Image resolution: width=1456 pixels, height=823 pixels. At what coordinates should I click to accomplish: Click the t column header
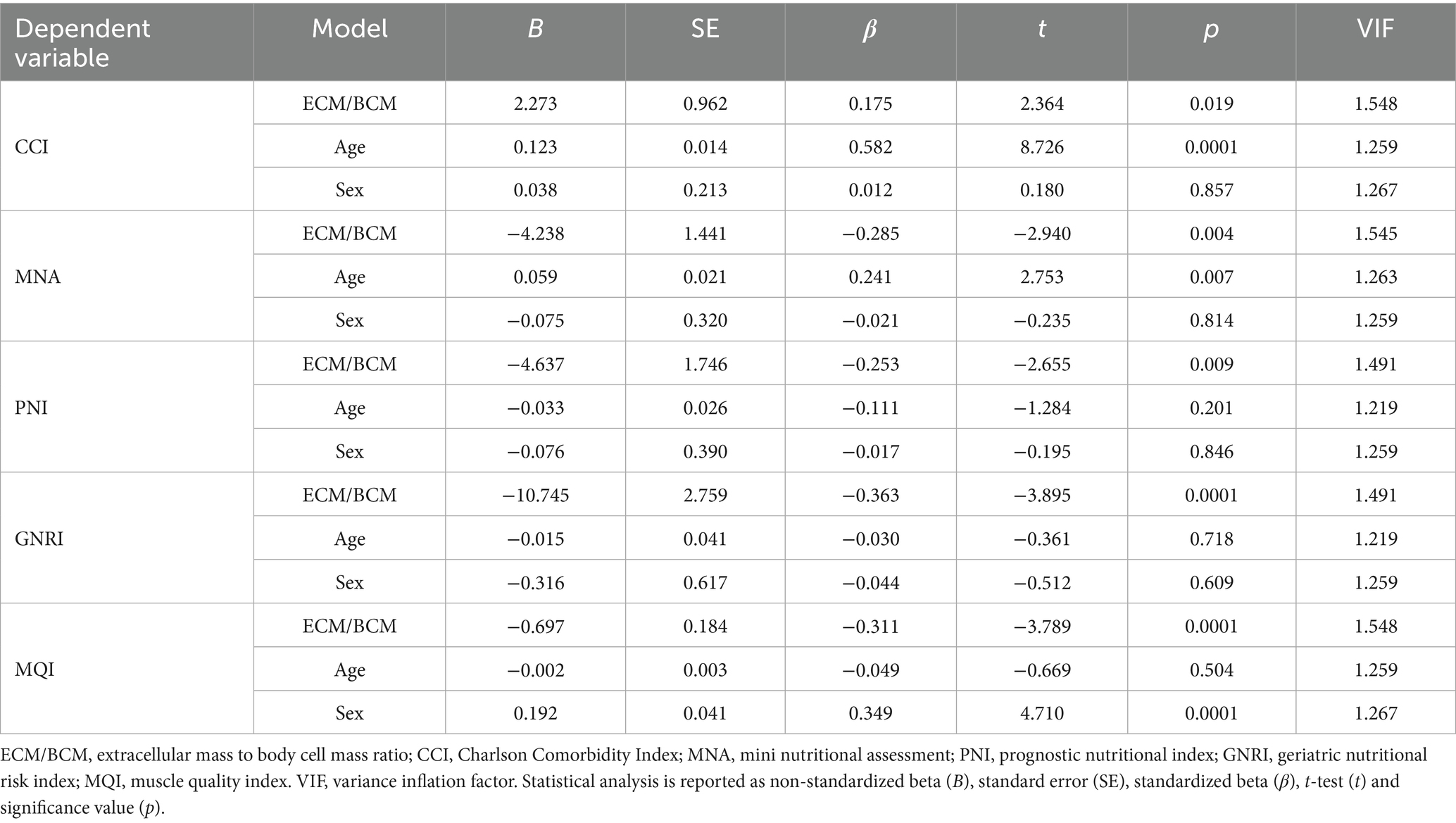[x=1041, y=29]
